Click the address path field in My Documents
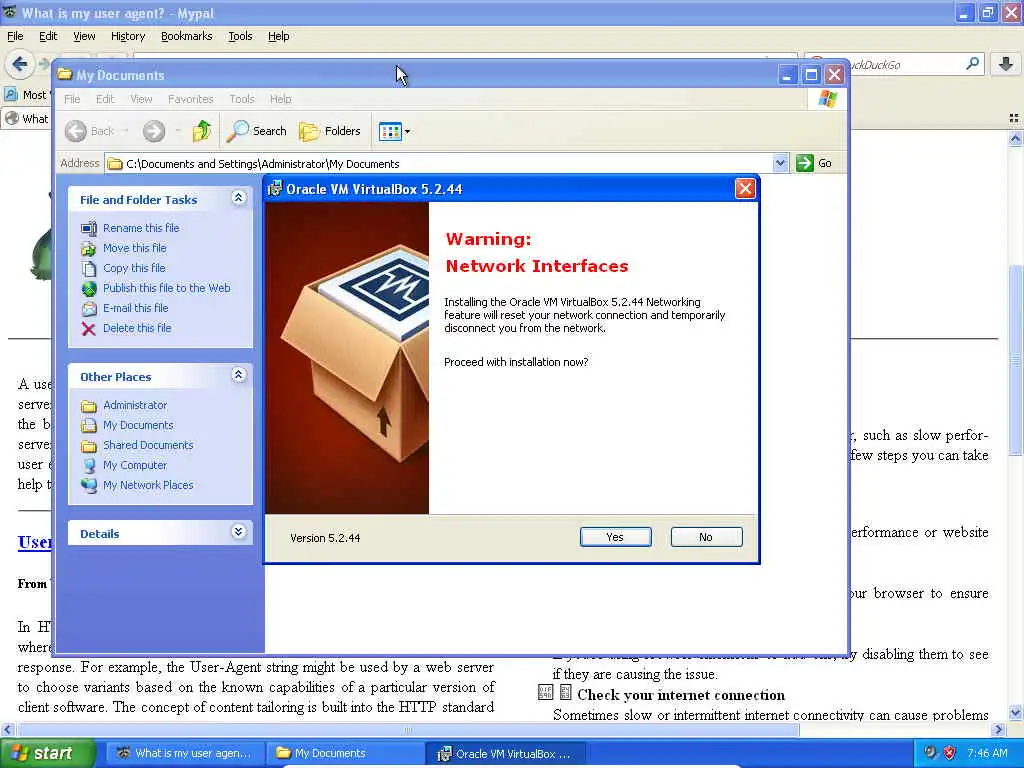Screen dimensions: 1024x768 point(441,164)
